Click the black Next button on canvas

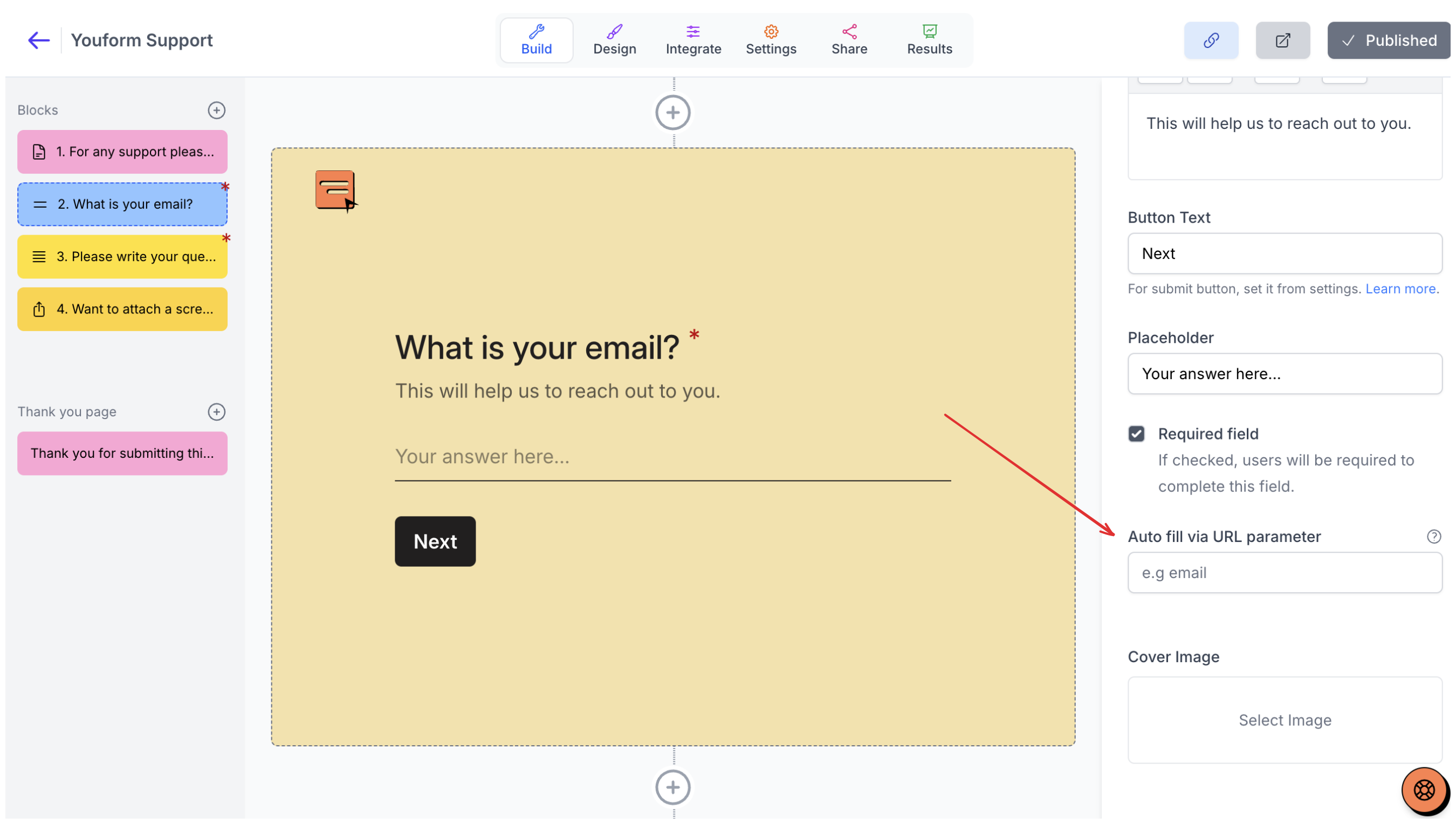(435, 541)
